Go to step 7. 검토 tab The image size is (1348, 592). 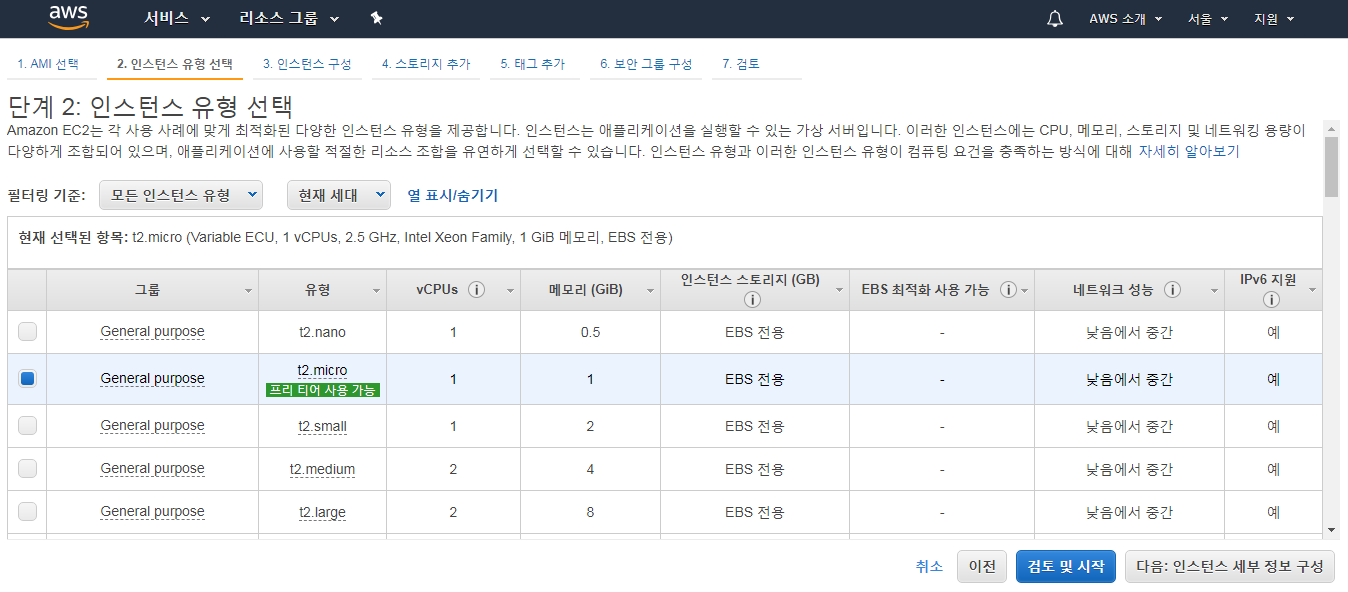pyautogui.click(x=741, y=64)
